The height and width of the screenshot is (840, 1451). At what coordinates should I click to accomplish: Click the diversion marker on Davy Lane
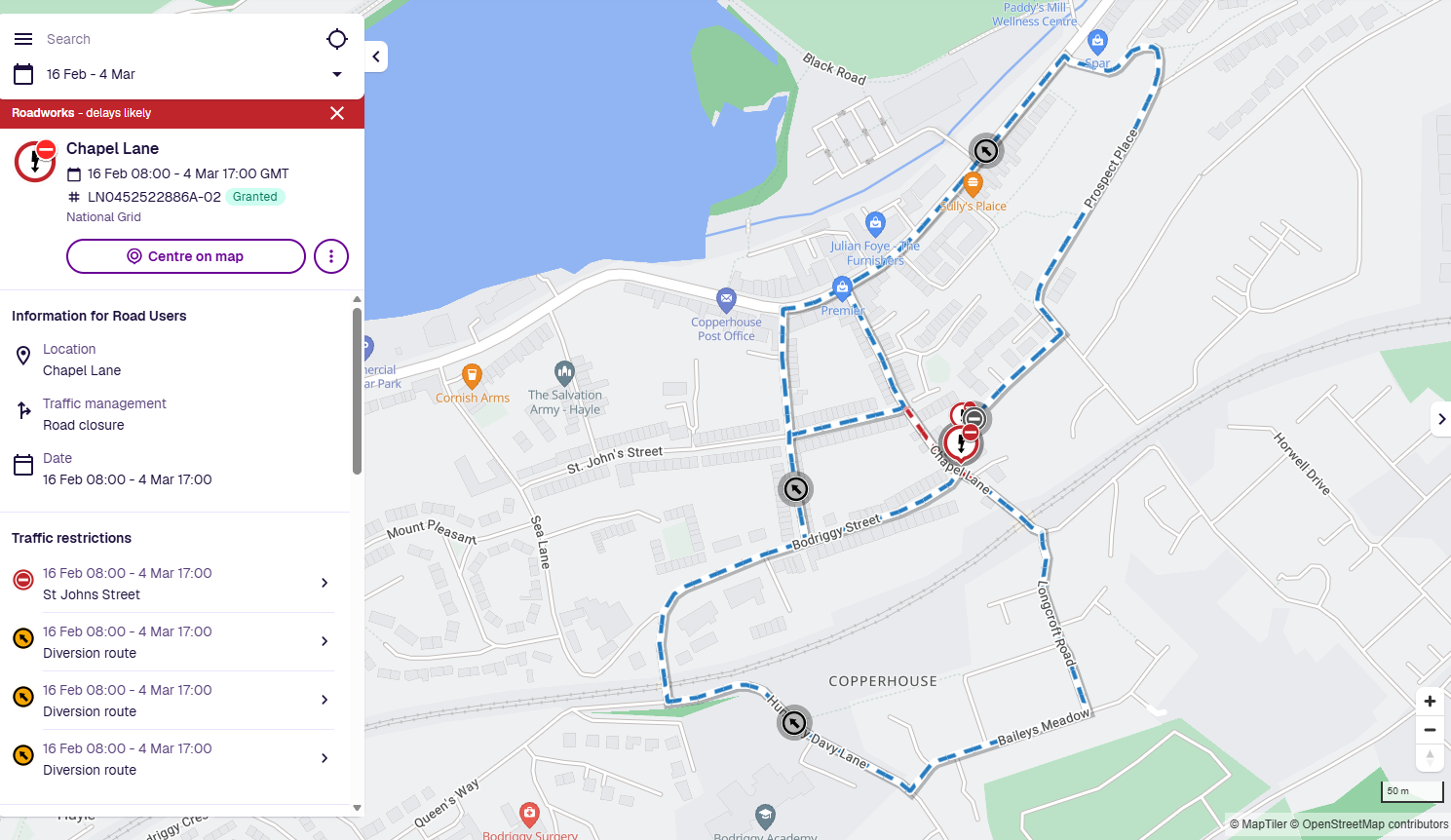pos(794,723)
